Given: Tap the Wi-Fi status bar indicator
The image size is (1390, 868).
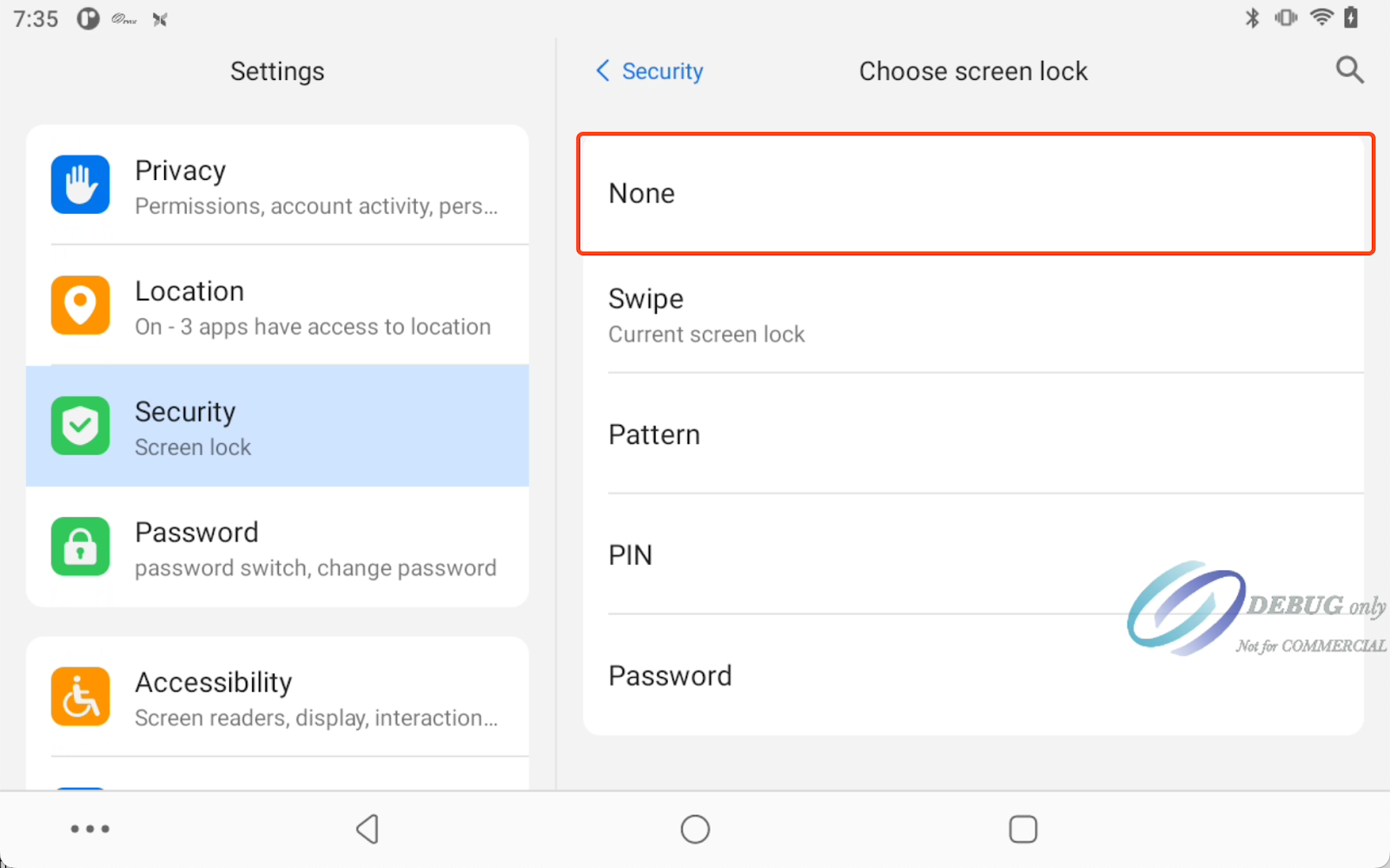Looking at the screenshot, I should 1320,18.
